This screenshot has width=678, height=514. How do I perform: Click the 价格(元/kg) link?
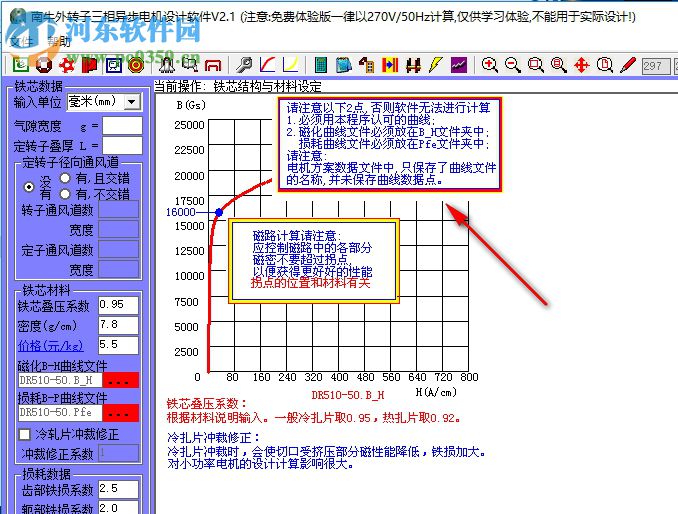[50, 345]
